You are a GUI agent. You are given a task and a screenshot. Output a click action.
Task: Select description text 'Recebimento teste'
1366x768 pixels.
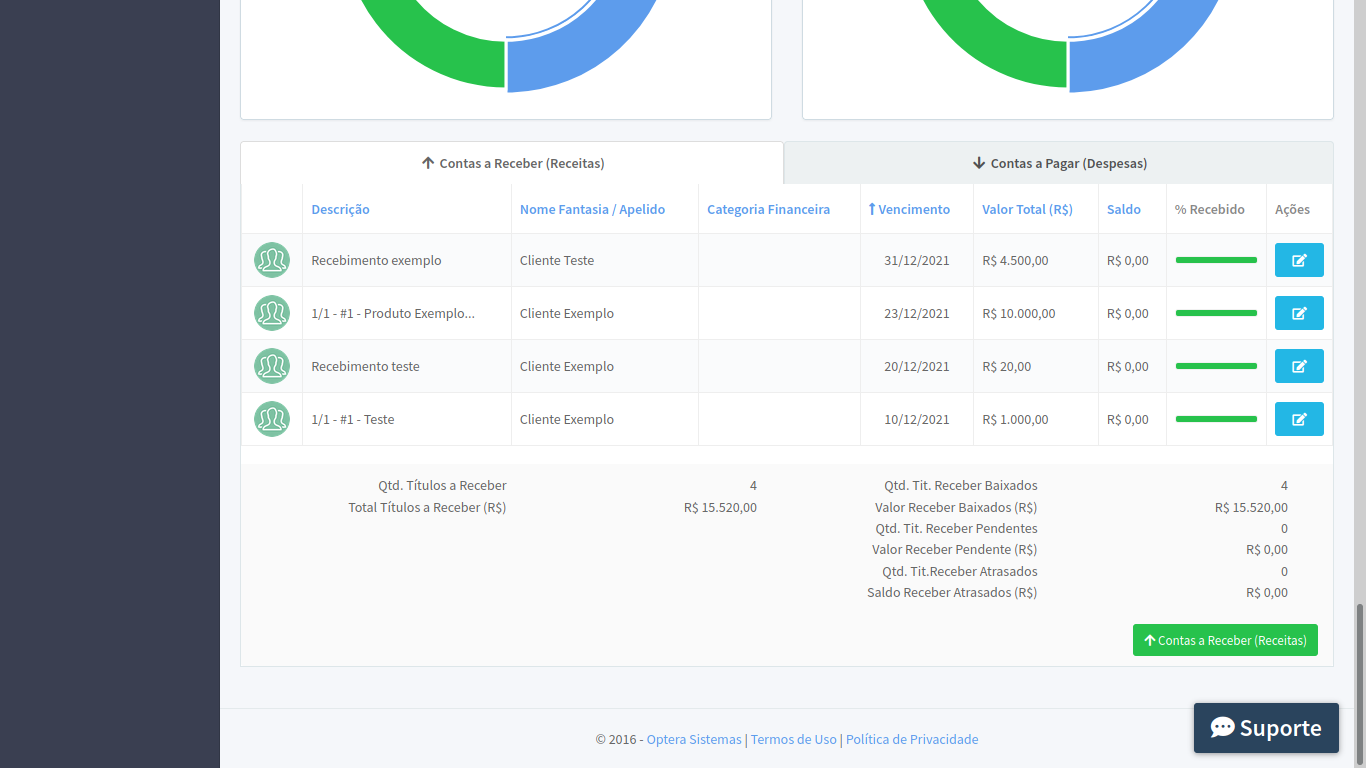coord(365,366)
